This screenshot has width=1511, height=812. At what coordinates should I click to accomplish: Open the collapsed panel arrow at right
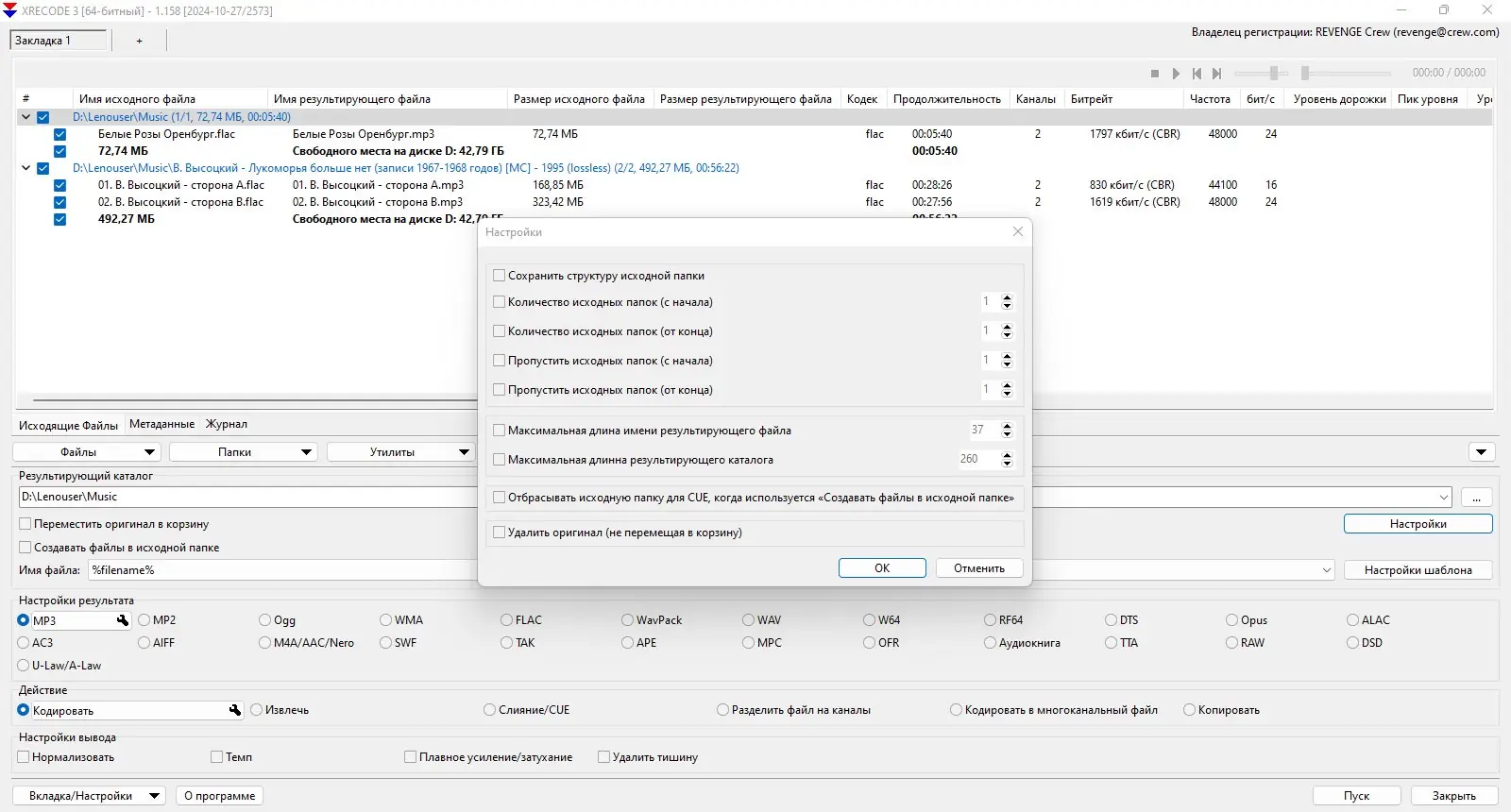click(1482, 452)
